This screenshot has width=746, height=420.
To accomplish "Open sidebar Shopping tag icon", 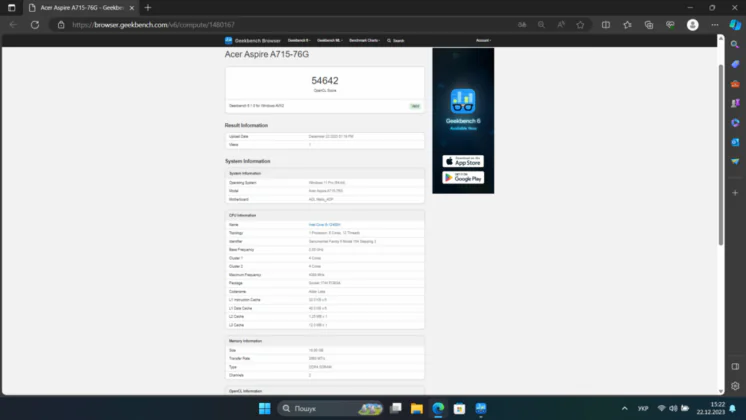I will 735,64.
